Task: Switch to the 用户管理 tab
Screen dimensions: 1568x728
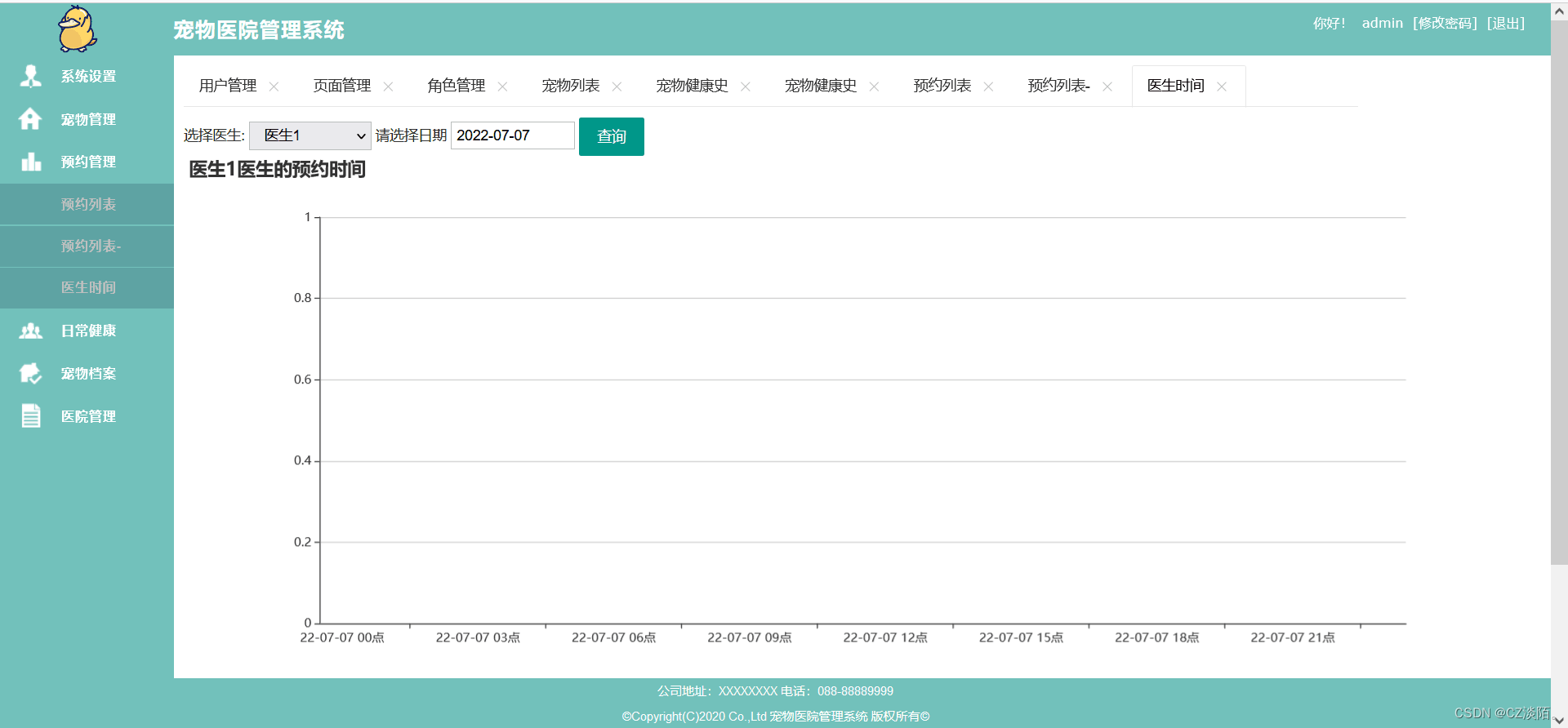Action: (x=228, y=86)
